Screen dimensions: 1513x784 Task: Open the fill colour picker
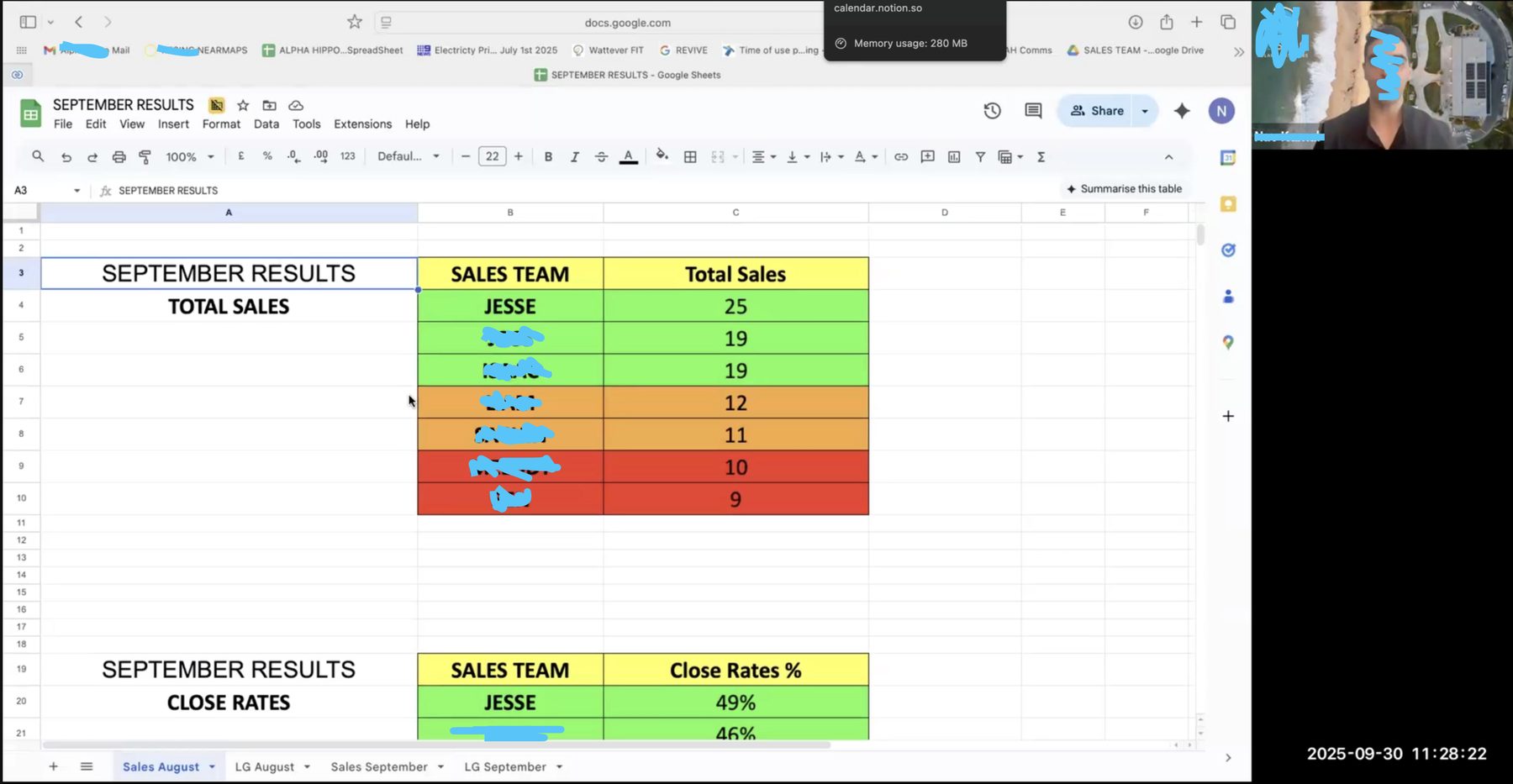[x=662, y=155]
